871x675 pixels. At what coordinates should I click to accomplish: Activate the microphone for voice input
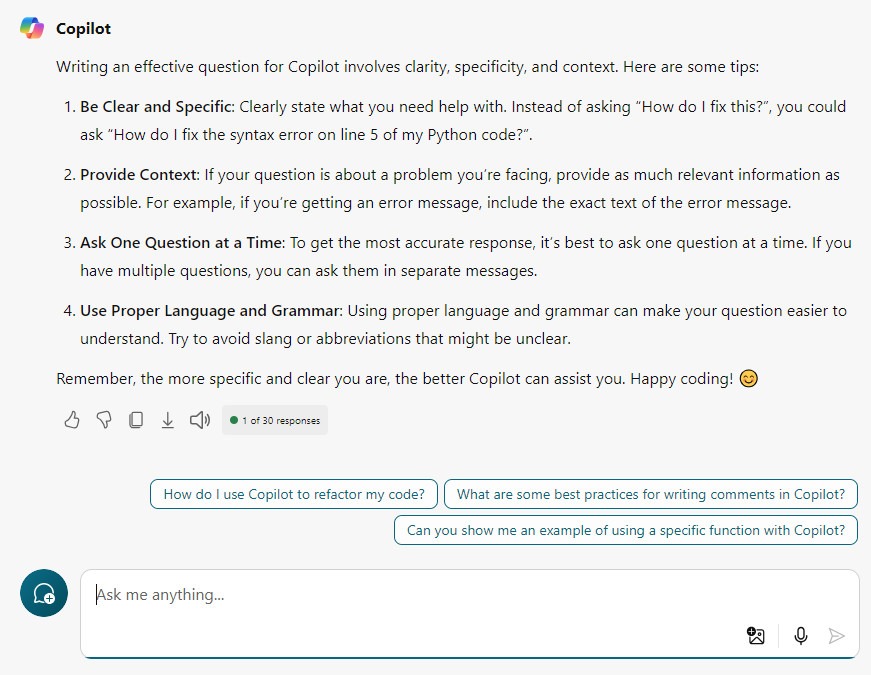click(800, 635)
